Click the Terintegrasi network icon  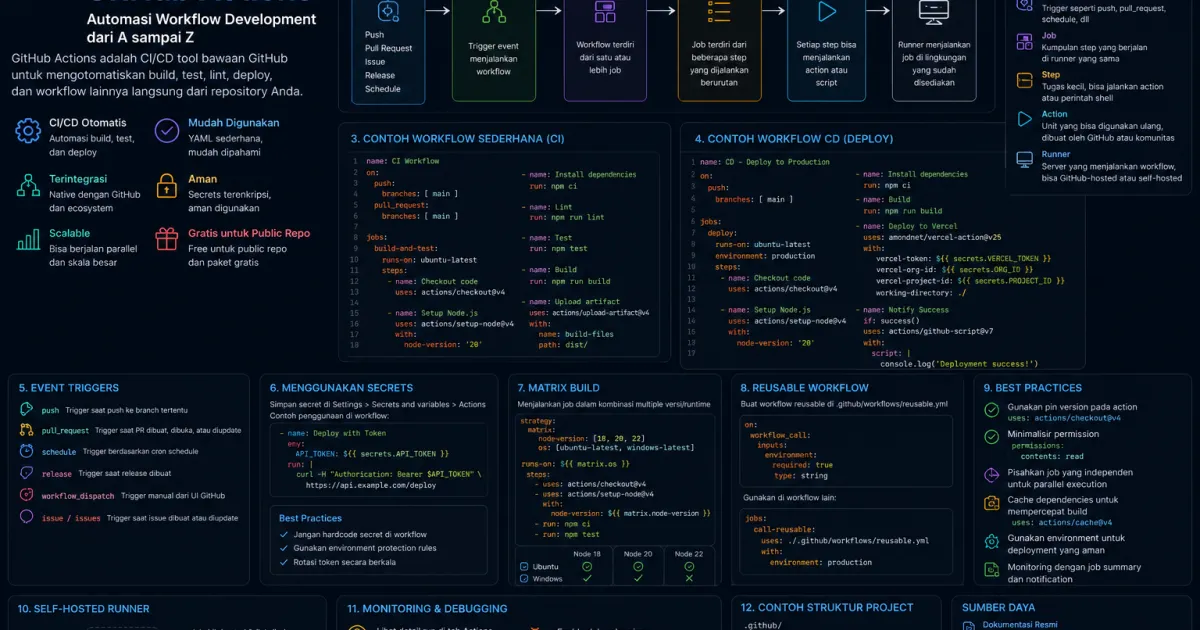[27, 185]
